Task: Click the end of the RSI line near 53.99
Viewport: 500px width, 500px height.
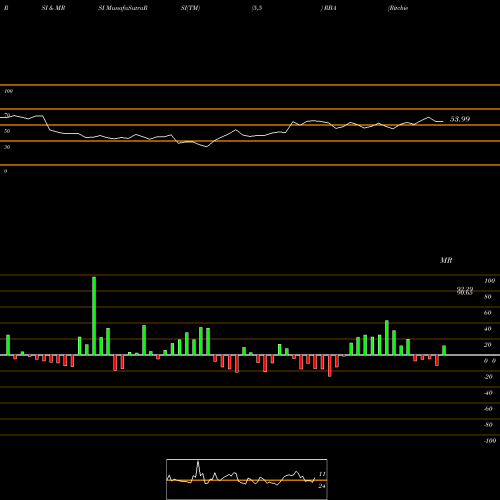Action: click(x=443, y=121)
